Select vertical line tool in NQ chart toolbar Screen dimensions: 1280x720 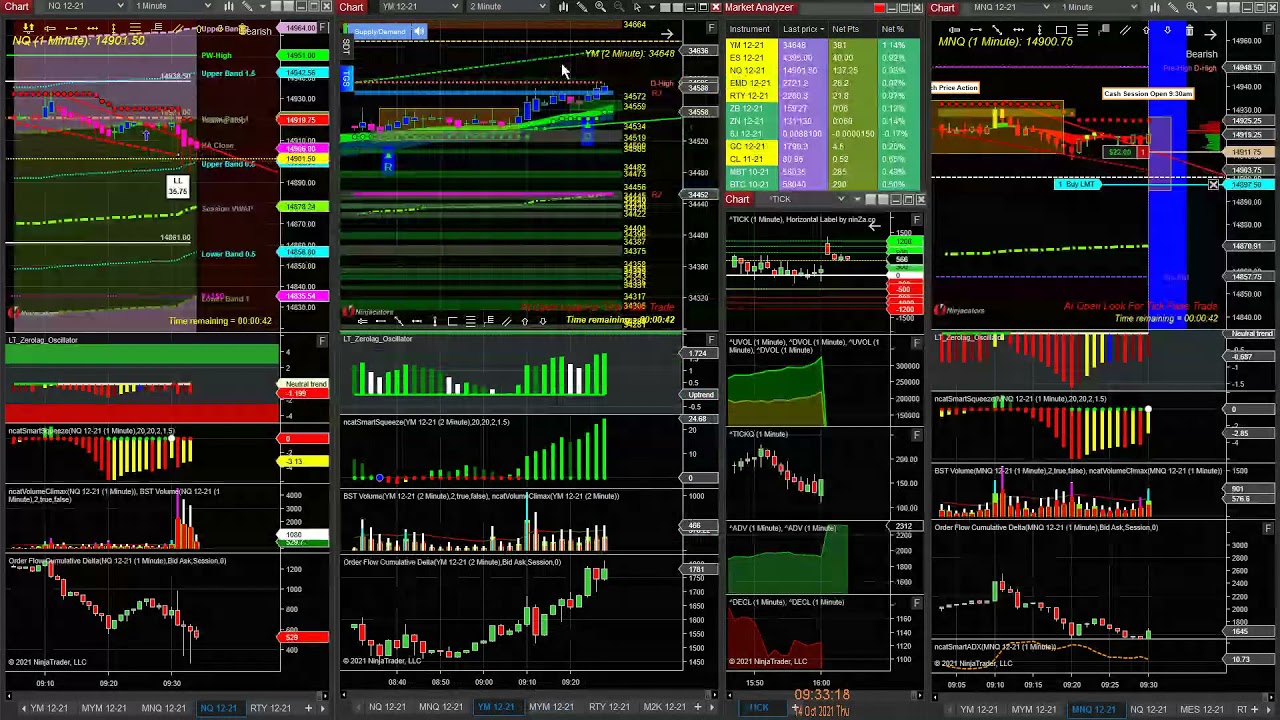(113, 28)
